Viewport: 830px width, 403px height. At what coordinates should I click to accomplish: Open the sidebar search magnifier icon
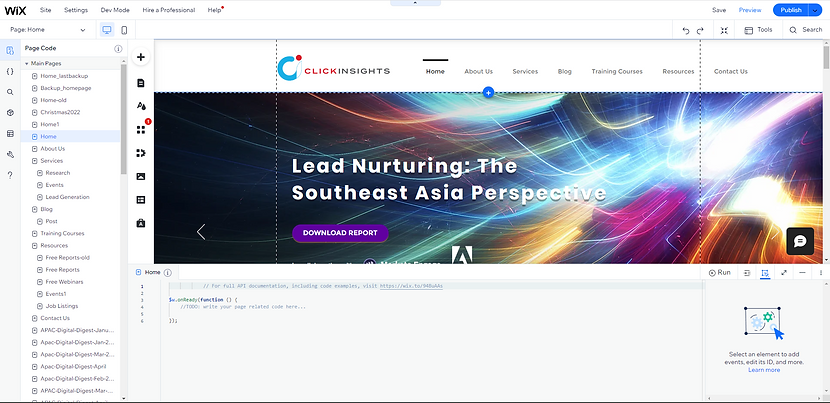click(10, 92)
